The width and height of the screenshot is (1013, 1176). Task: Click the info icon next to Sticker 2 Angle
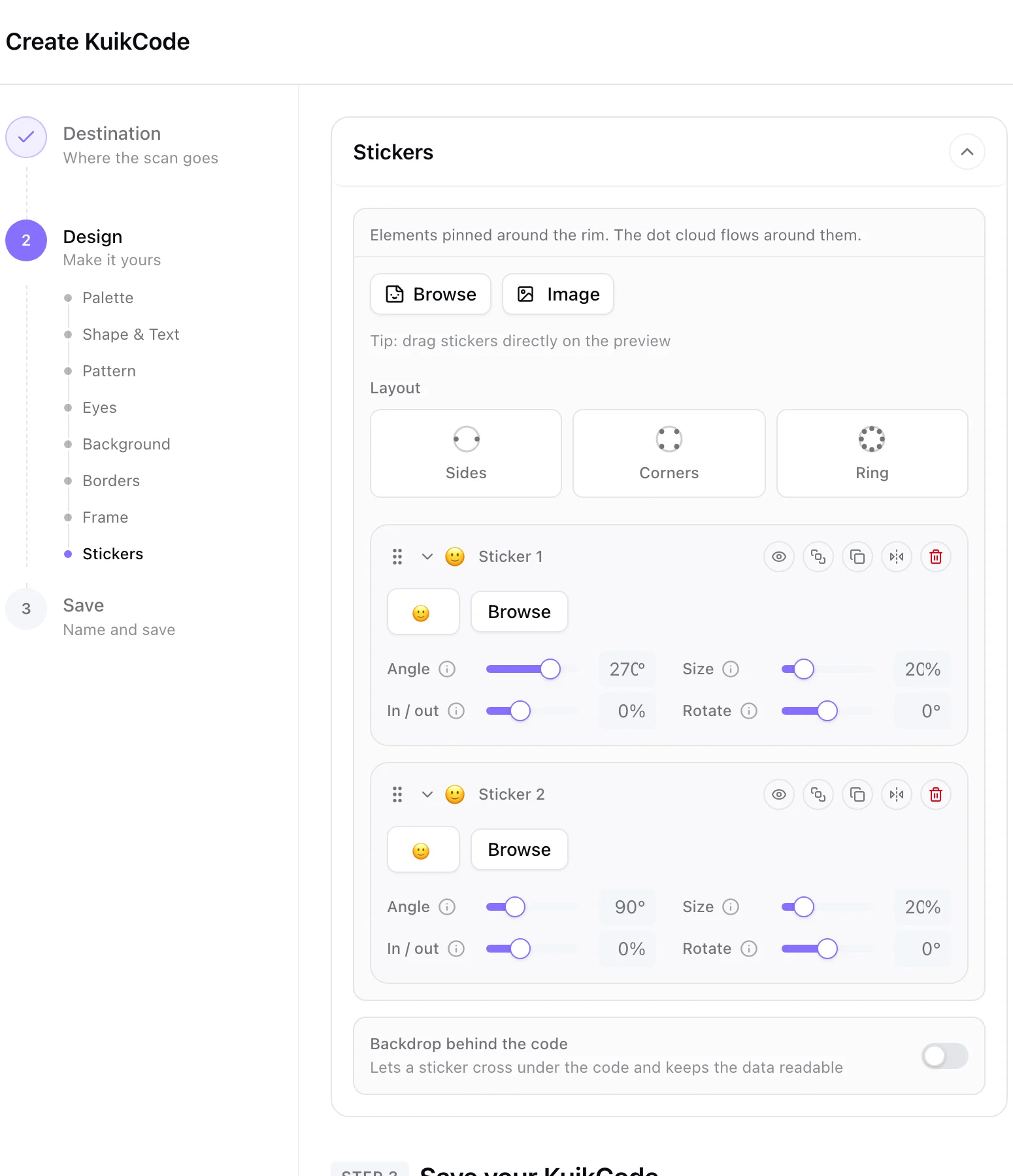(447, 907)
